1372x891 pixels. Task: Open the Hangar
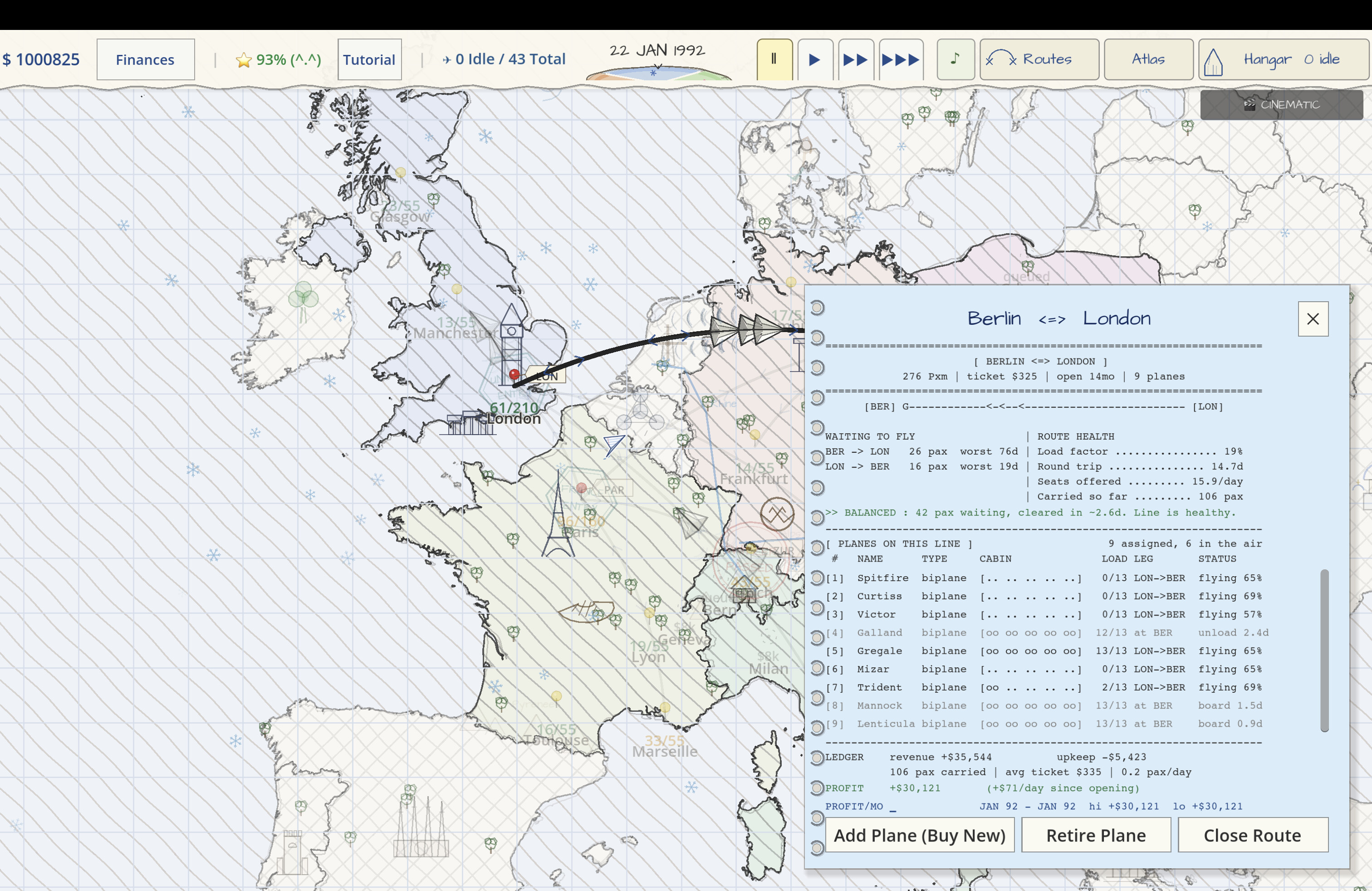(1283, 59)
